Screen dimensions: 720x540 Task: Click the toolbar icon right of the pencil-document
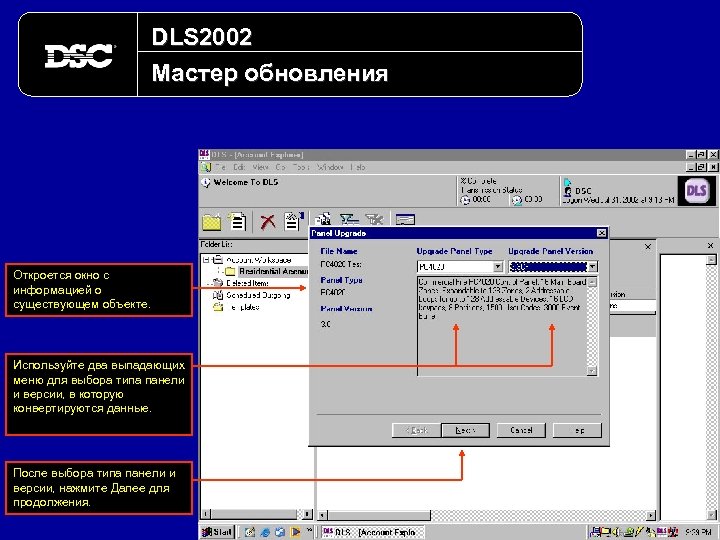tap(323, 220)
